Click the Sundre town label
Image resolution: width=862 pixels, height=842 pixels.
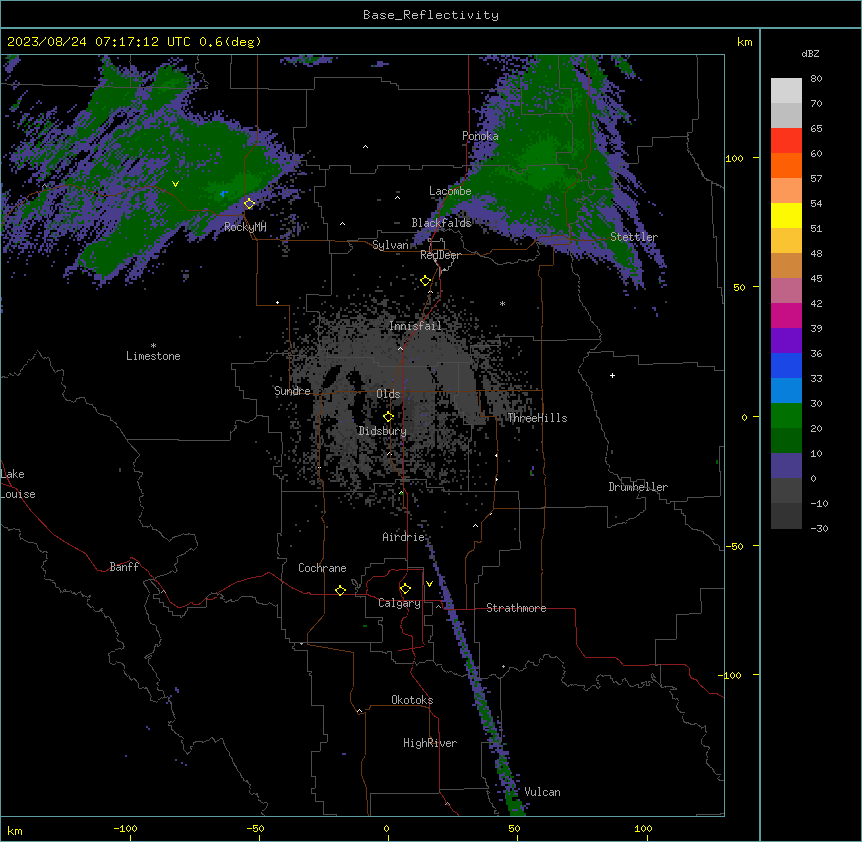coord(292,391)
